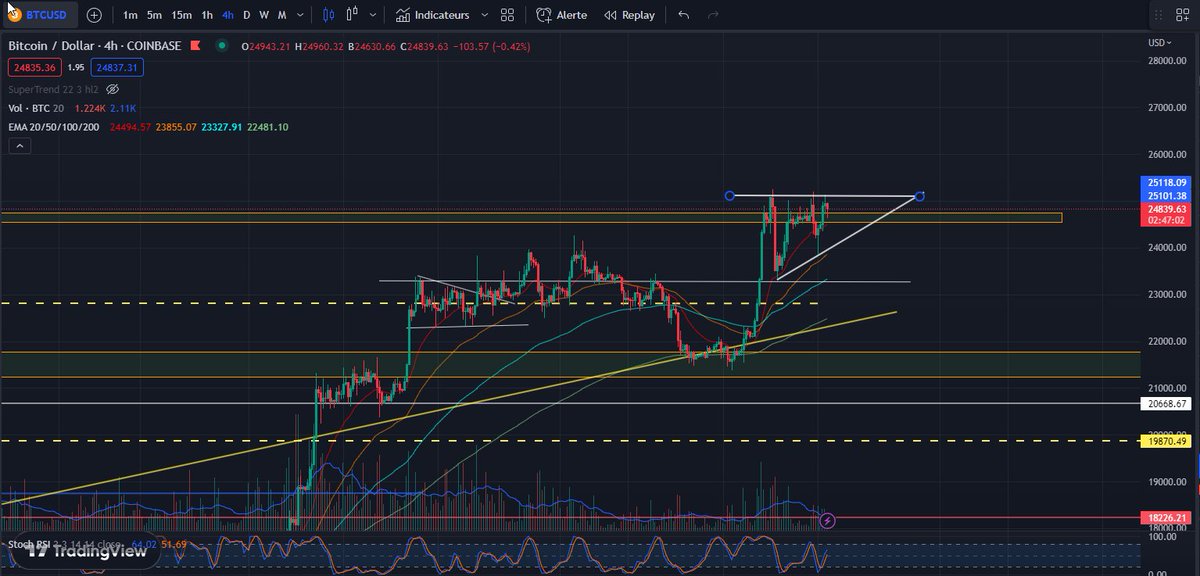
Task: Click the lightning trading icon on the chart
Action: click(828, 519)
